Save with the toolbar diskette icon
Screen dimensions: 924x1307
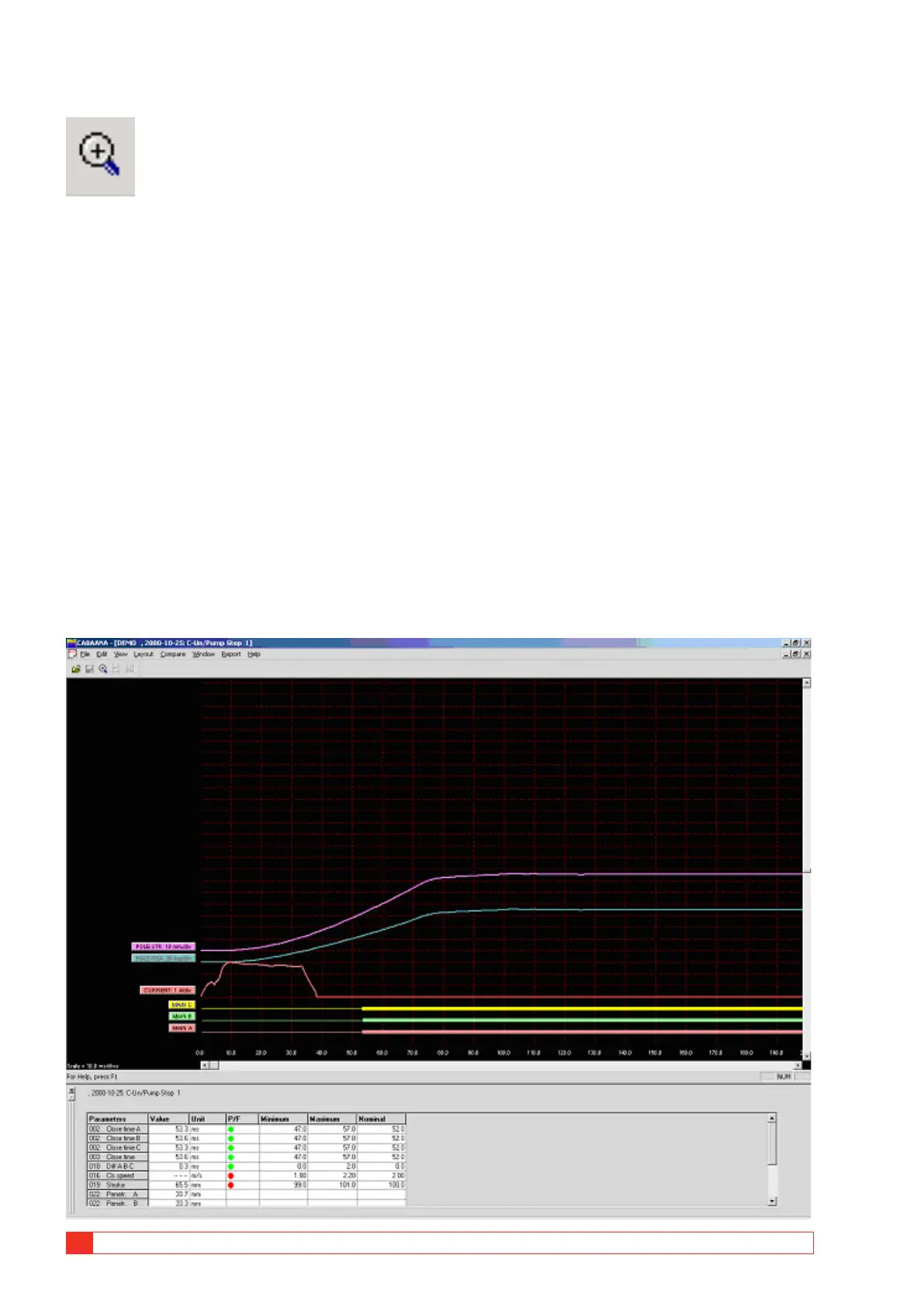(89, 669)
